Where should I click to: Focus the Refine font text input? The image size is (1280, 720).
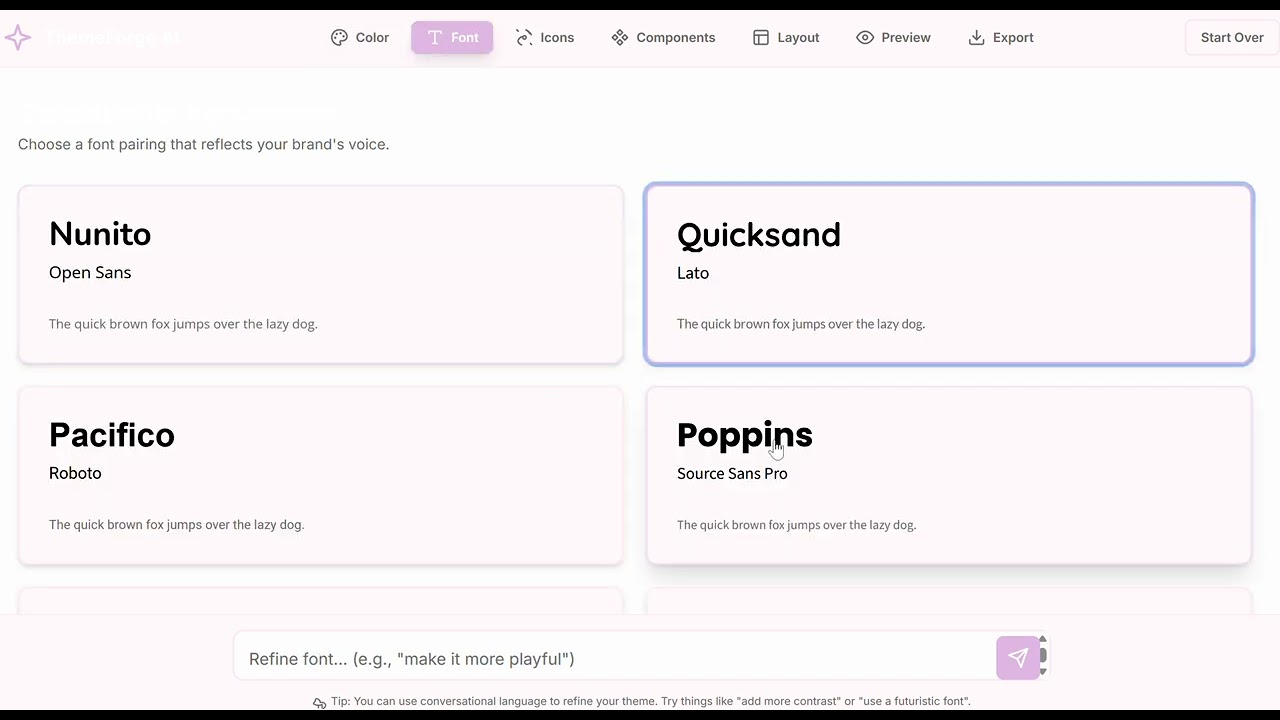click(615, 658)
